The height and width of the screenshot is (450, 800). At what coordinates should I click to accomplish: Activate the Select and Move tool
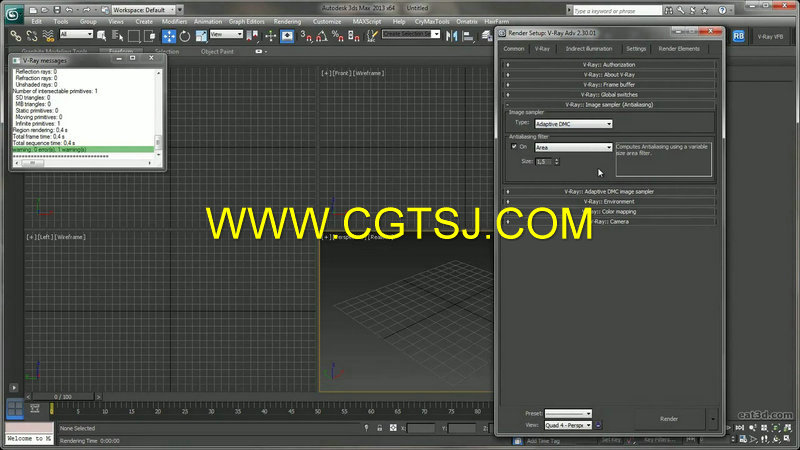pos(169,36)
